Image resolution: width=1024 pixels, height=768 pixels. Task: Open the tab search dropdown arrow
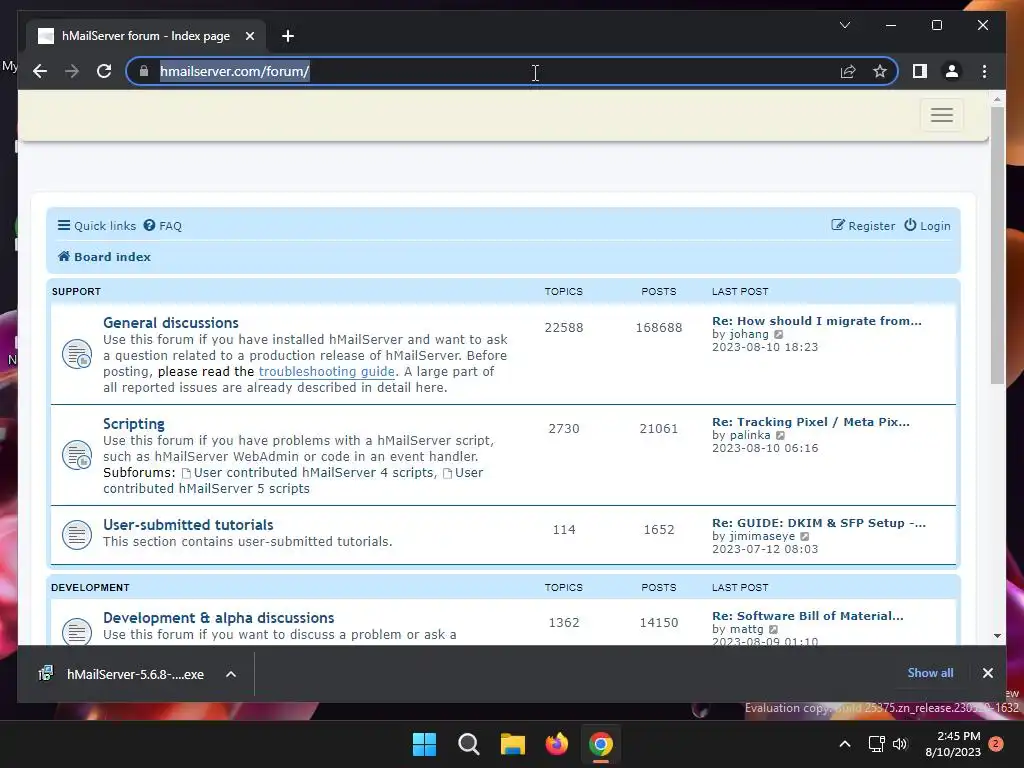[844, 25]
